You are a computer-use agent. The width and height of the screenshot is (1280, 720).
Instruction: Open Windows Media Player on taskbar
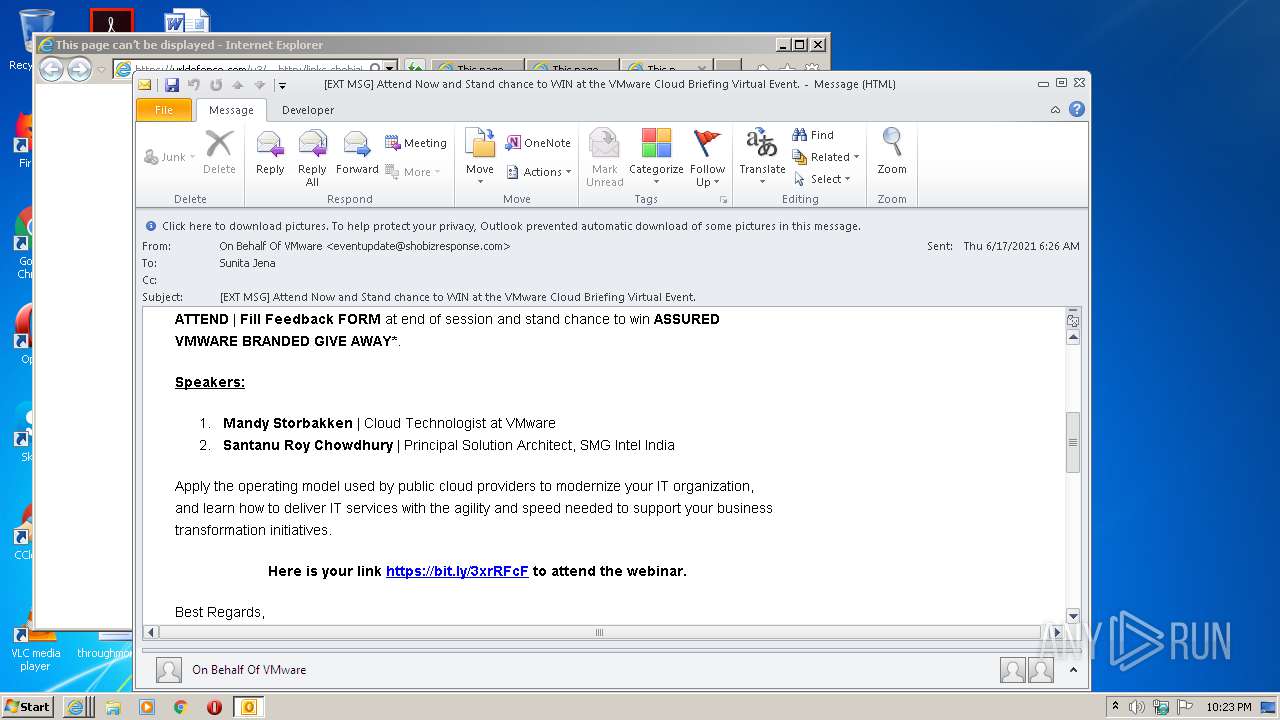pos(147,707)
